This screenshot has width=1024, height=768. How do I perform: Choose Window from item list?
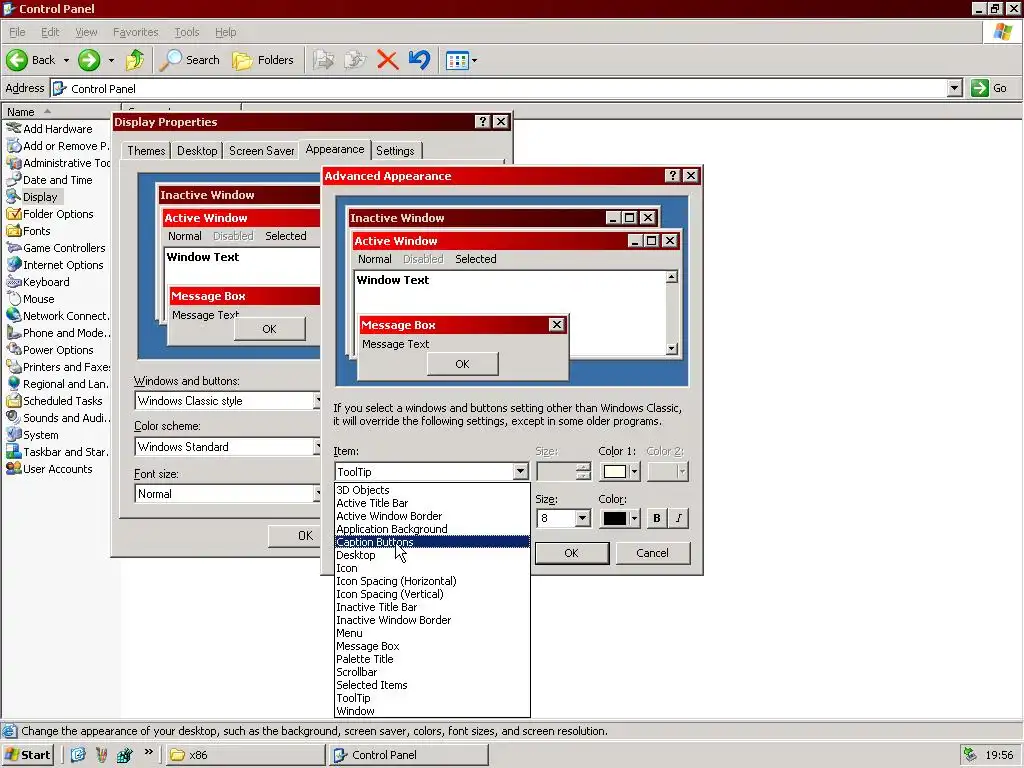(x=432, y=711)
